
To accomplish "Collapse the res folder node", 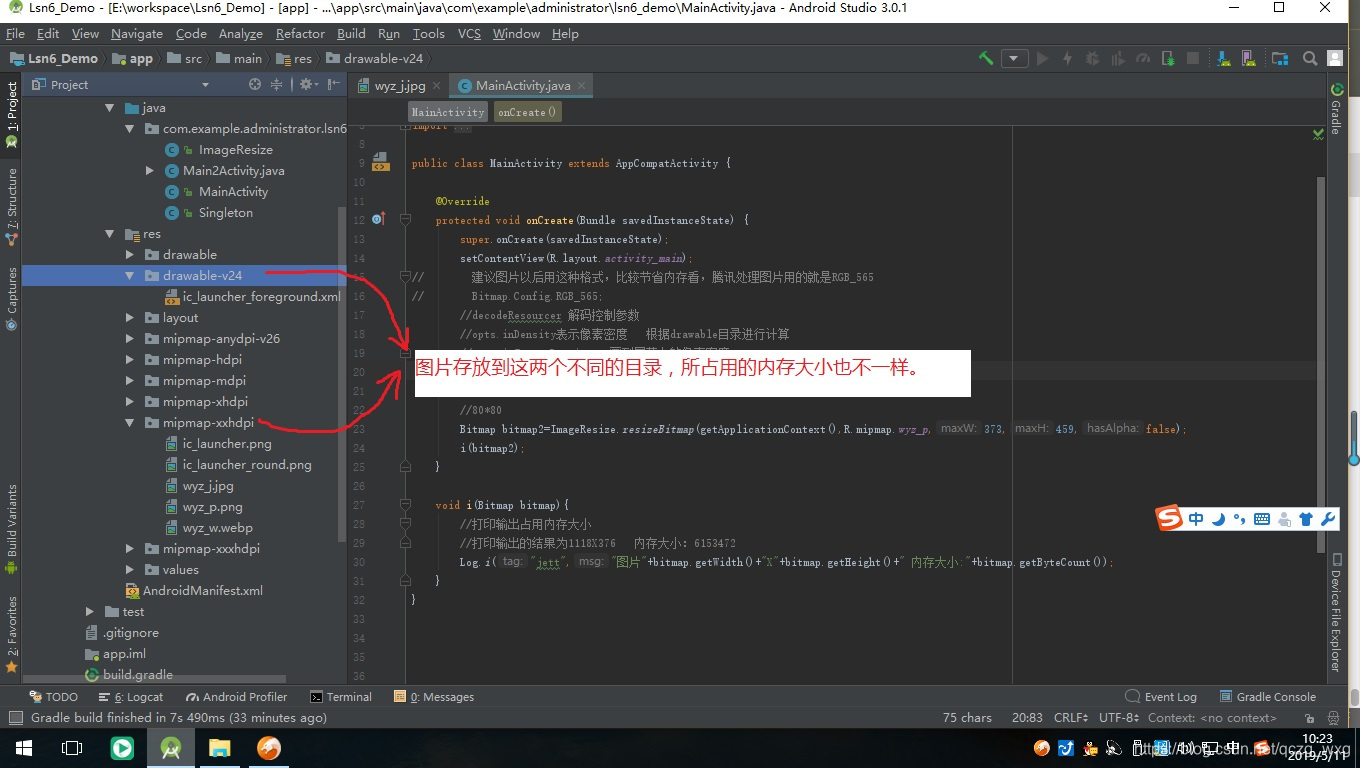I will tap(110, 234).
